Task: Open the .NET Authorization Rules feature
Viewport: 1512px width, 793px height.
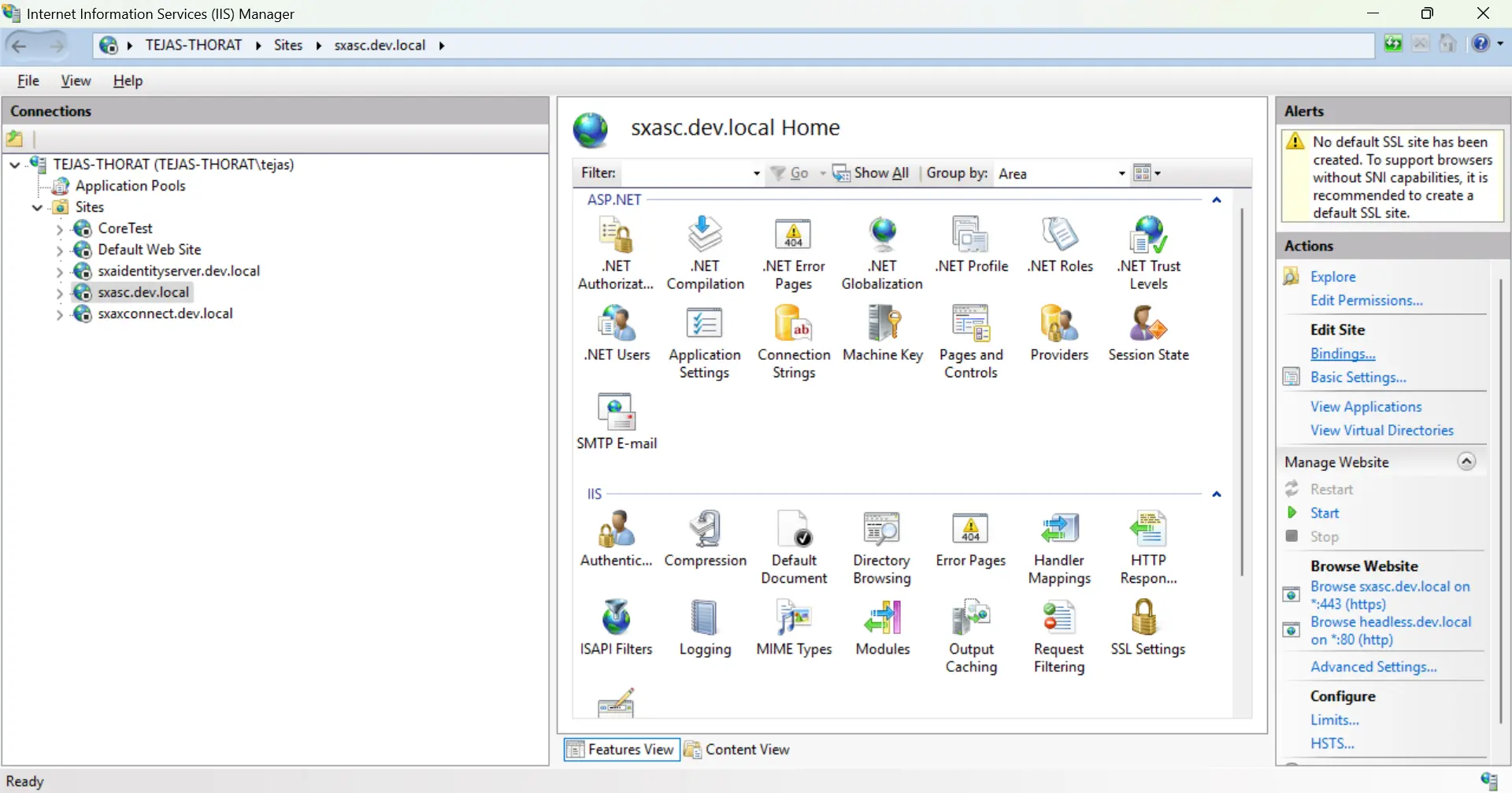Action: click(x=616, y=253)
